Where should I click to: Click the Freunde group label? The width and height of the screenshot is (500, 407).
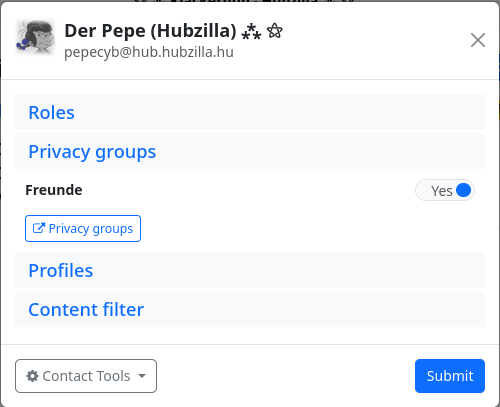54,190
